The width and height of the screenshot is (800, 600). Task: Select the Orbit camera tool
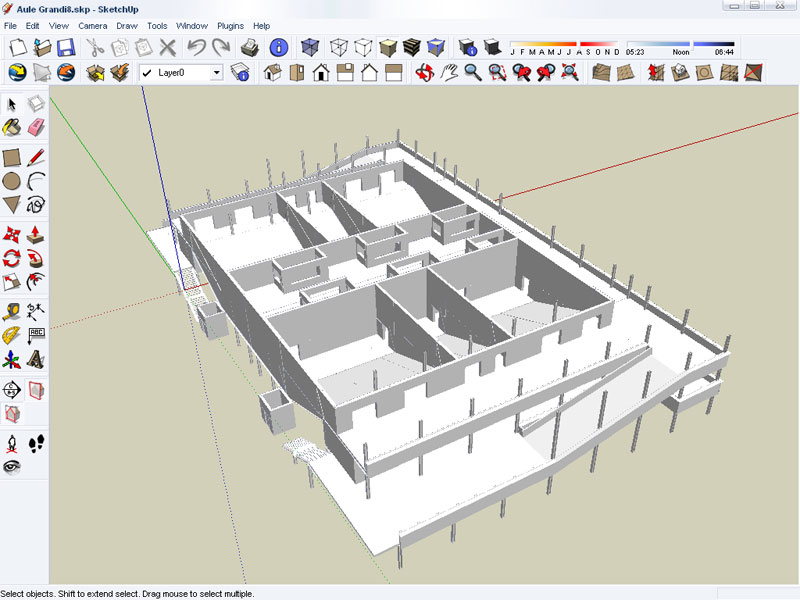(x=425, y=72)
